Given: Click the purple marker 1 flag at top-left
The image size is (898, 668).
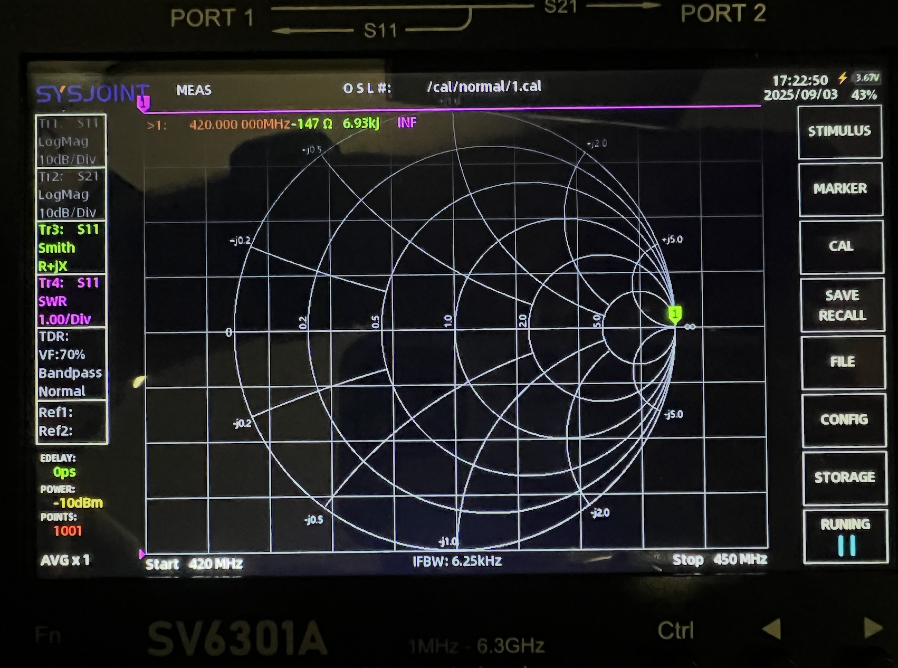Looking at the screenshot, I should (x=143, y=102).
